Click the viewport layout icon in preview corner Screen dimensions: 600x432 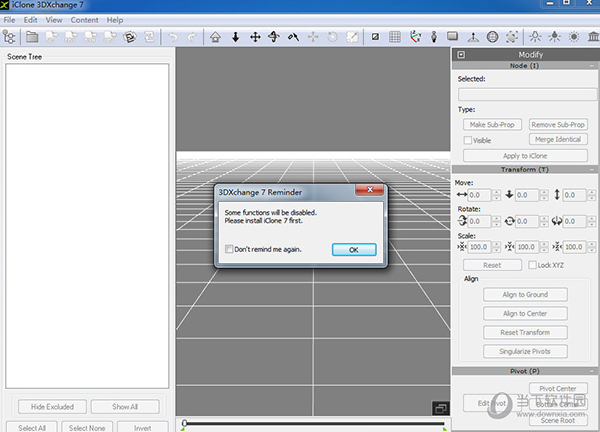click(x=440, y=408)
